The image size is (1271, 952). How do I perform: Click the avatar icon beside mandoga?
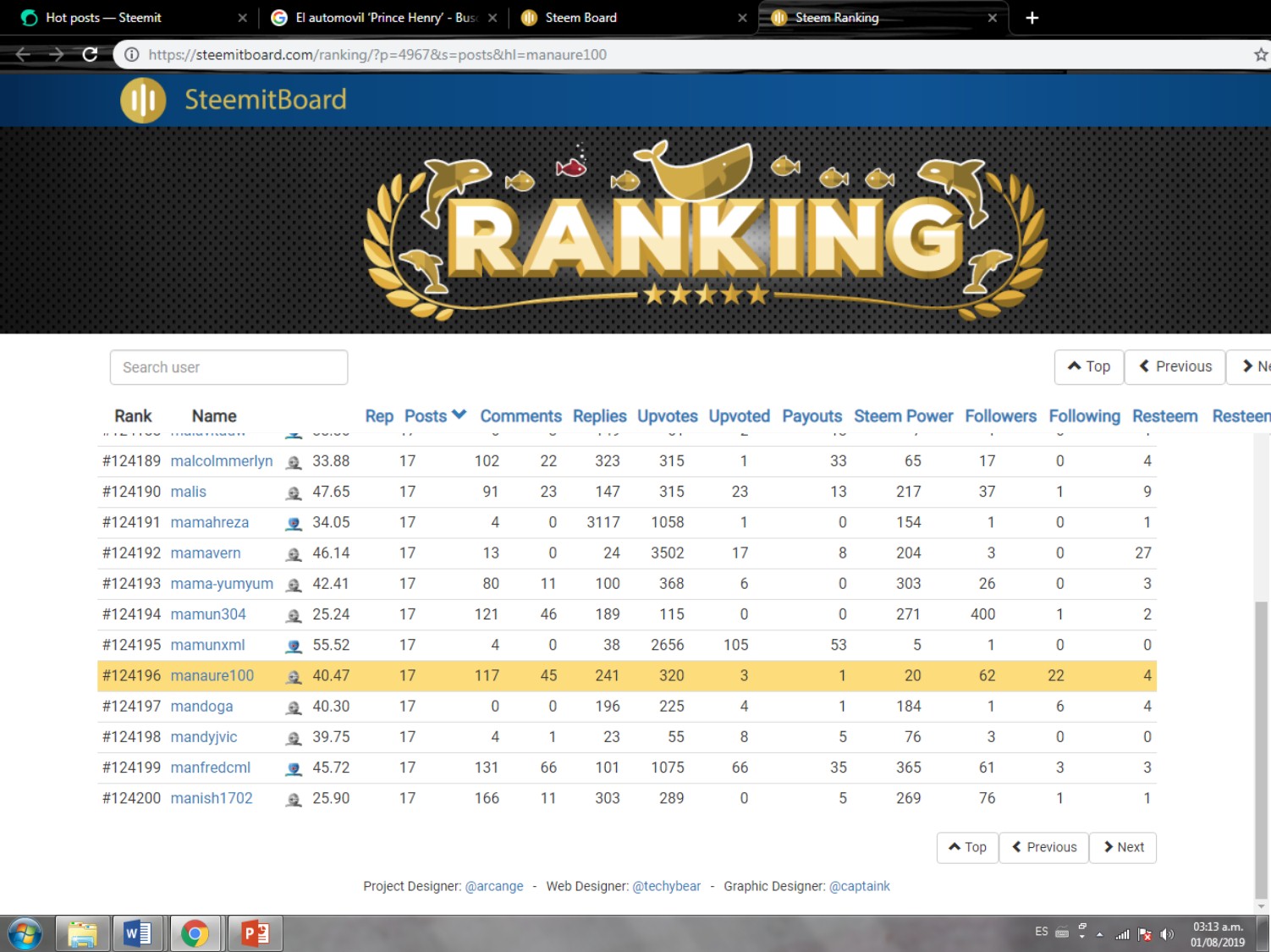[x=294, y=707]
